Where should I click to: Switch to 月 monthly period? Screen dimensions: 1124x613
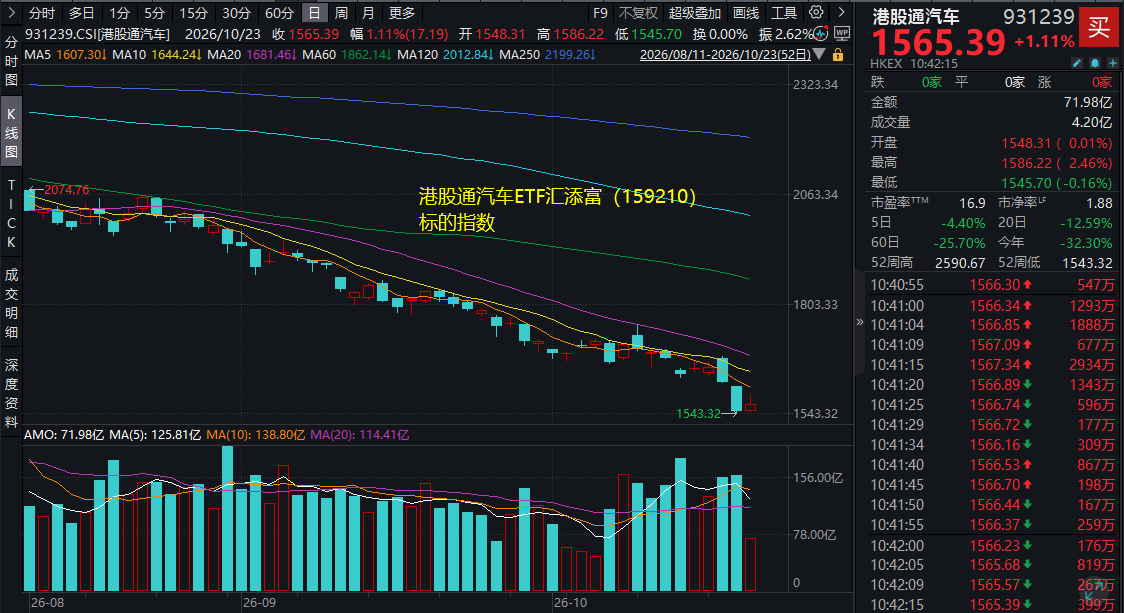pyautogui.click(x=368, y=13)
